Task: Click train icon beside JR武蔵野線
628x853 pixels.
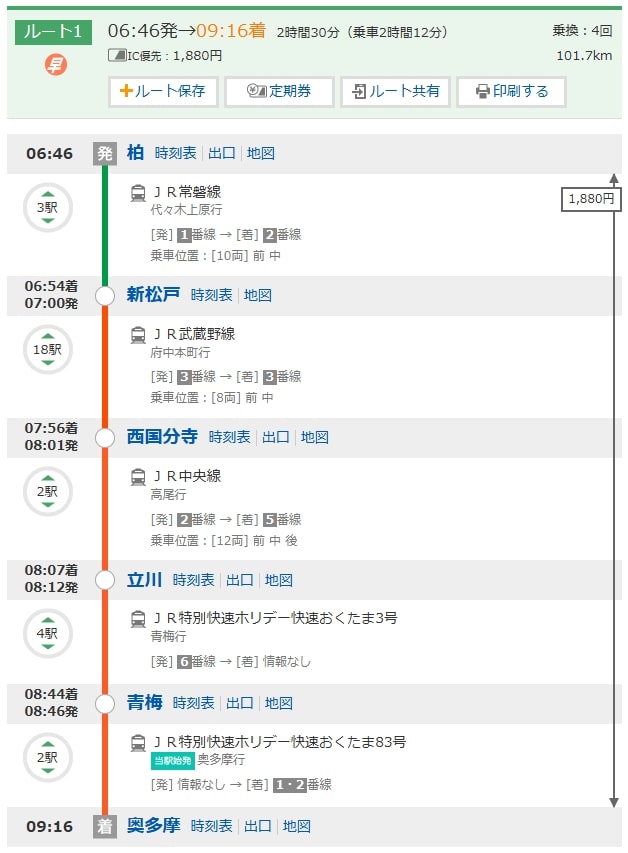Action: pos(138,334)
